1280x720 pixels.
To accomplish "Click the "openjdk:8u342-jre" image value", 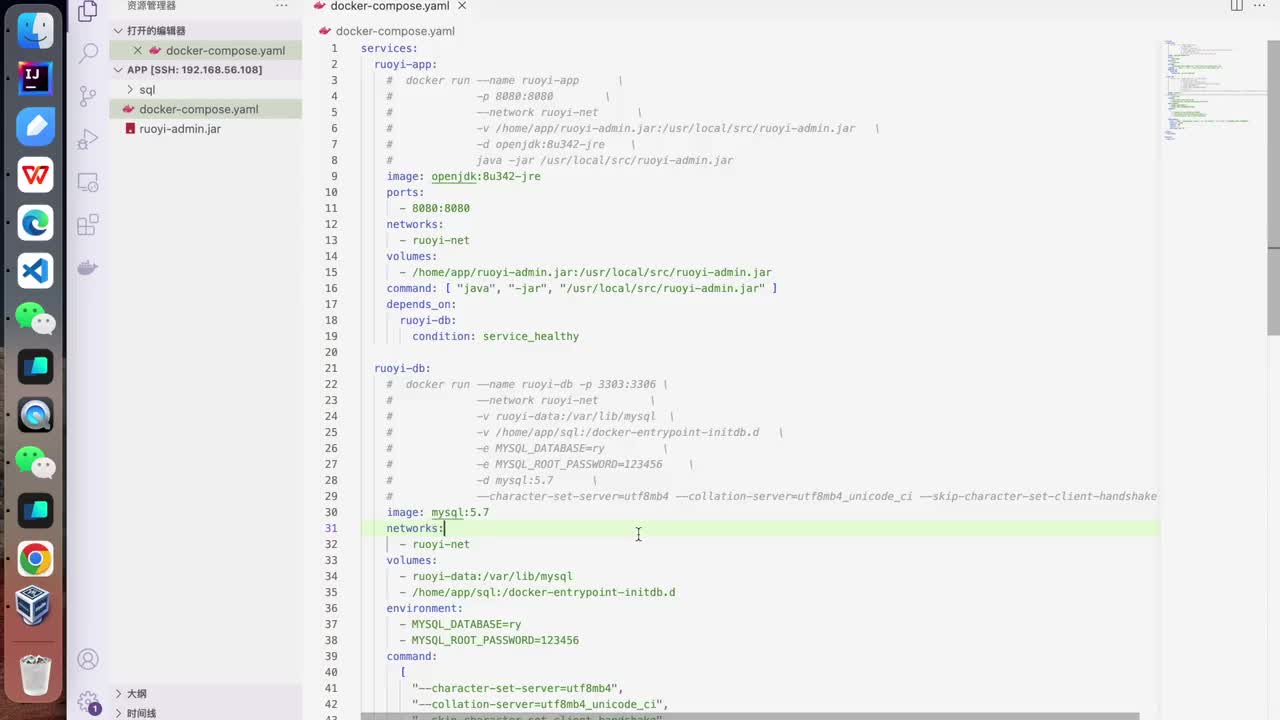I will tap(486, 176).
